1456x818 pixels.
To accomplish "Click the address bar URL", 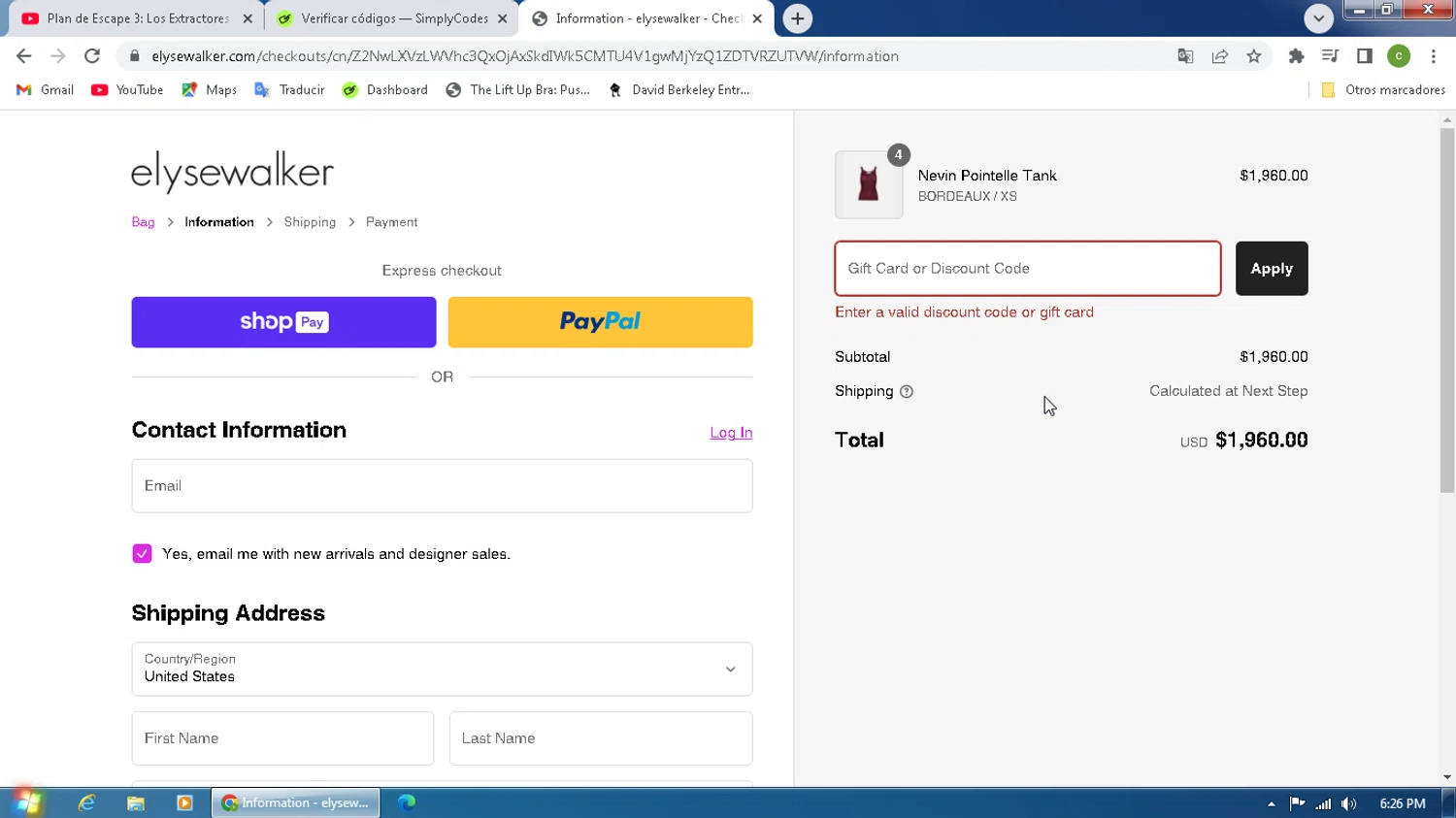I will [x=524, y=56].
